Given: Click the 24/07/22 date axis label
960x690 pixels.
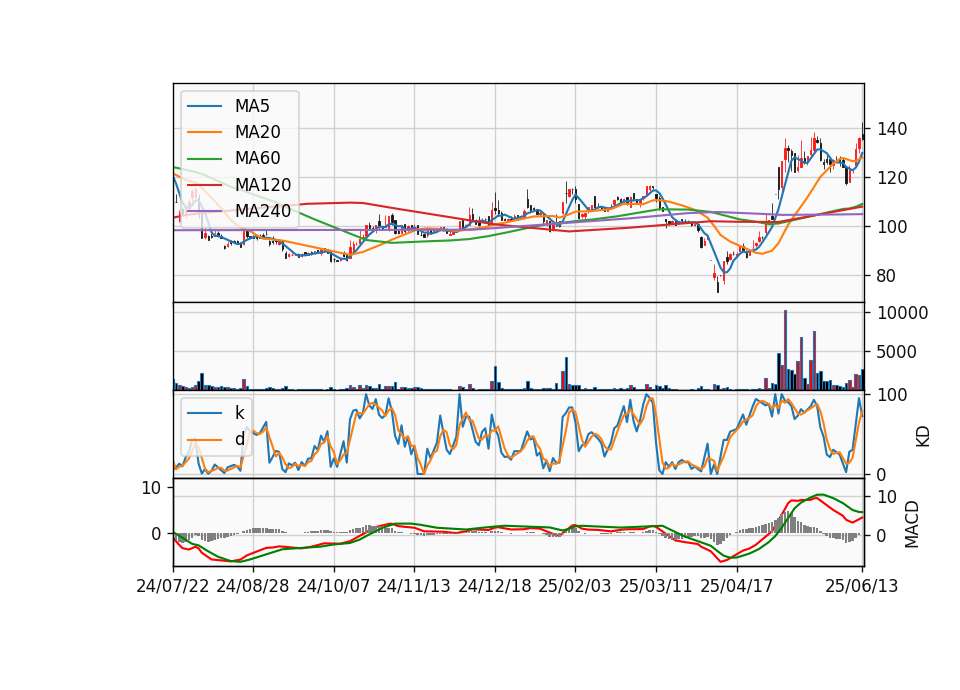Looking at the screenshot, I should 173,586.
